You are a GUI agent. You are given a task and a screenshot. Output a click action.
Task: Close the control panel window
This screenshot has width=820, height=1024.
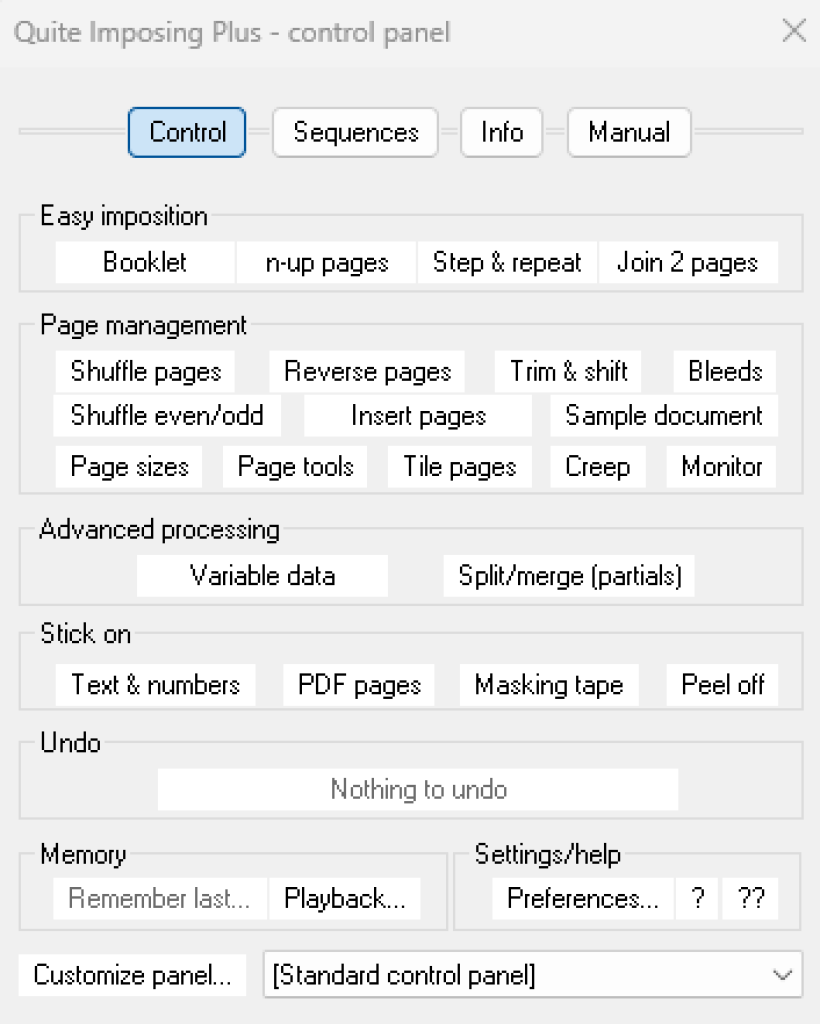pyautogui.click(x=793, y=31)
